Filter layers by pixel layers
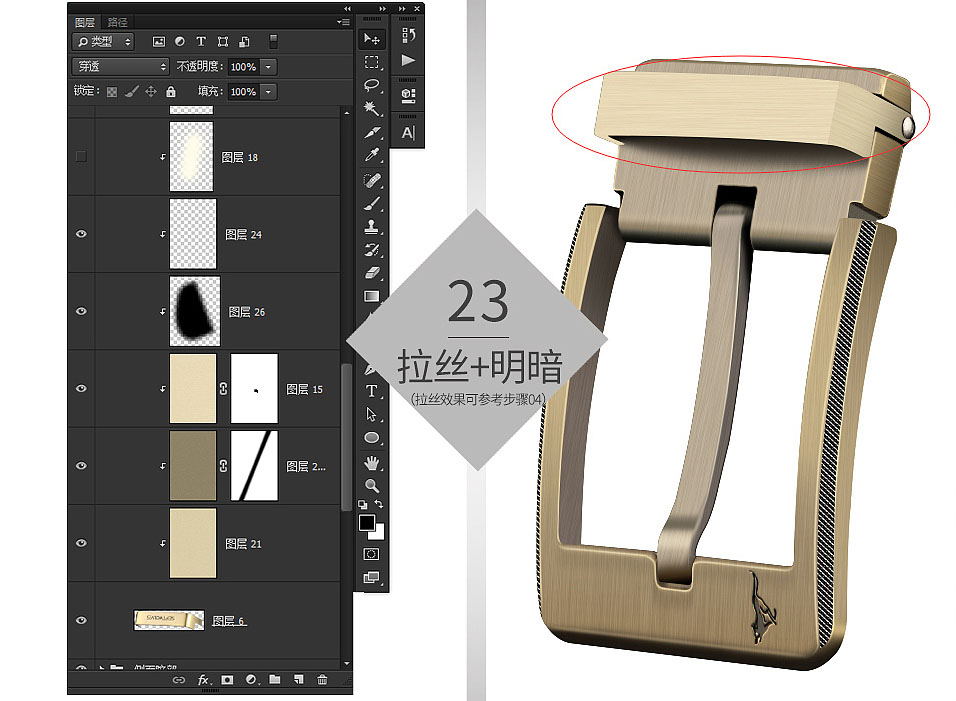This screenshot has height=701, width=956. pos(159,41)
